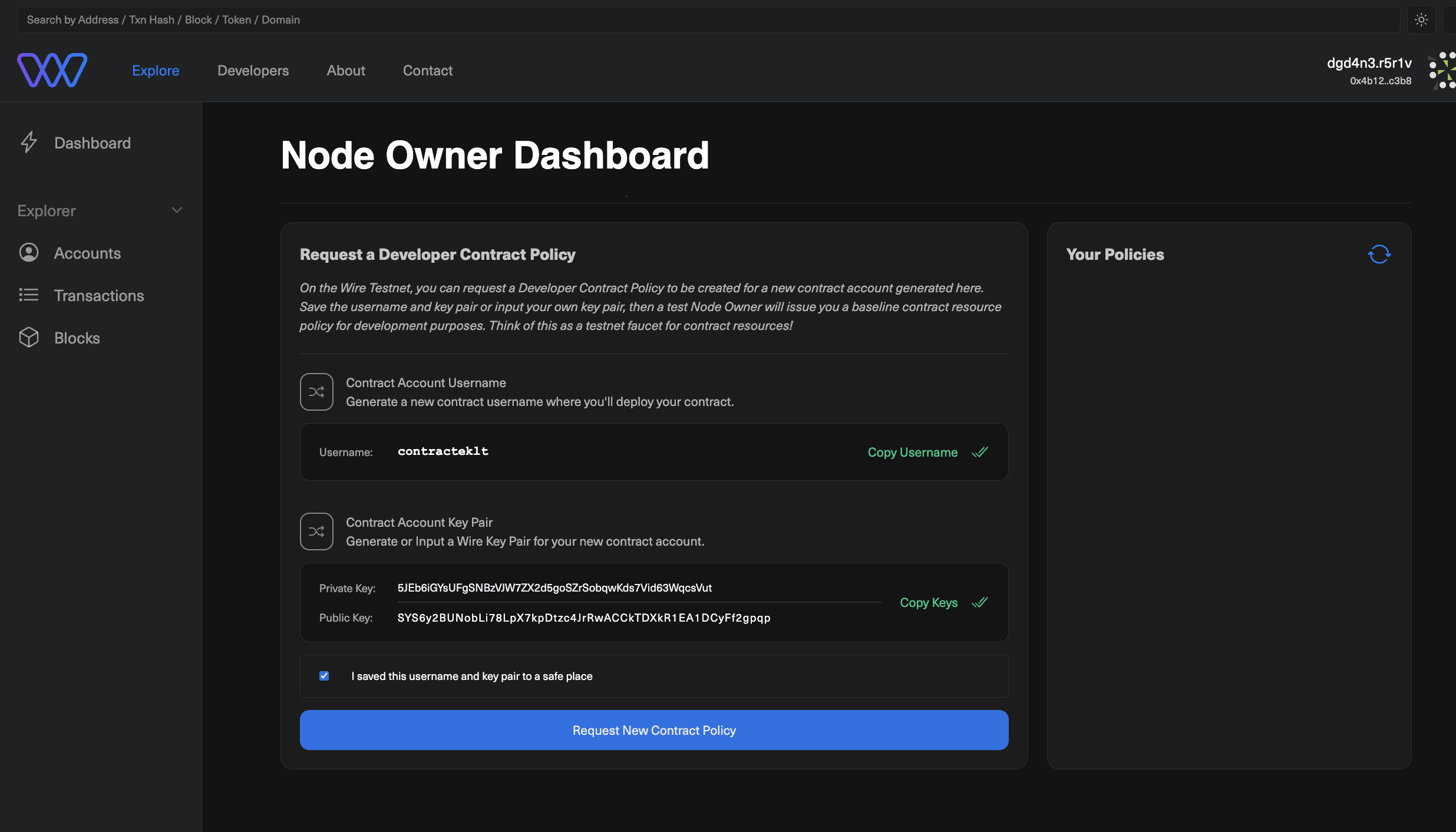Click the user avatar identicon

click(x=1442, y=71)
